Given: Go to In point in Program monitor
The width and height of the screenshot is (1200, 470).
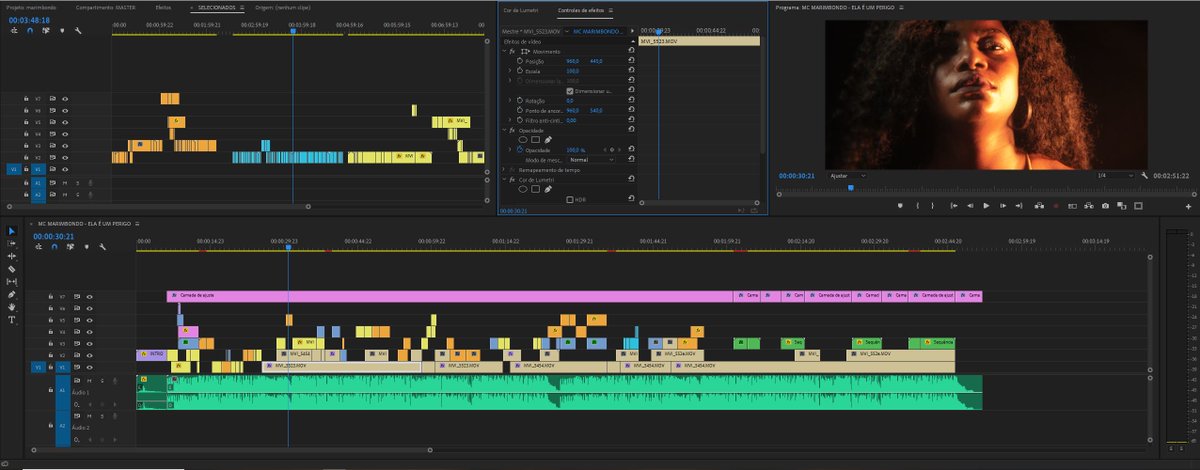Looking at the screenshot, I should tap(954, 206).
